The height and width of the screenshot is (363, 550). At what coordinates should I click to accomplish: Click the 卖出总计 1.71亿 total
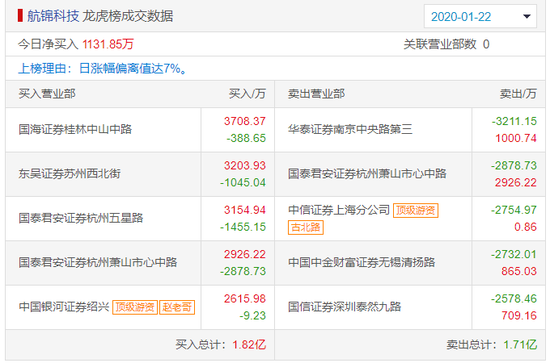492,345
